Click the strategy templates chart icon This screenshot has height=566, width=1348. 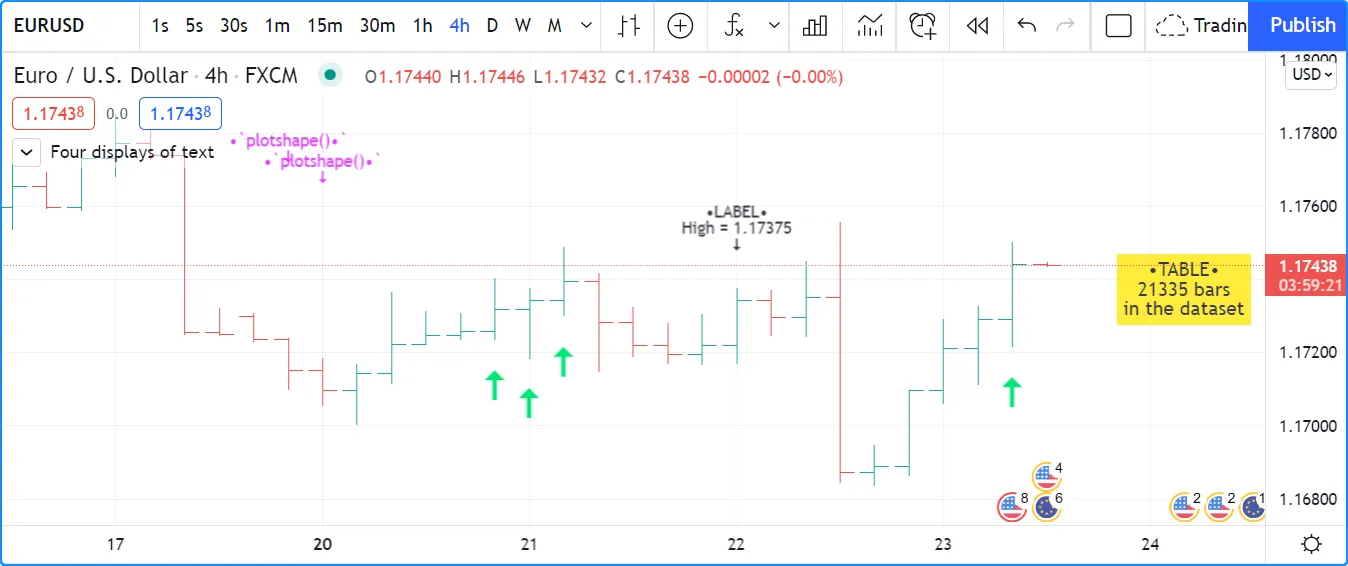click(x=869, y=26)
